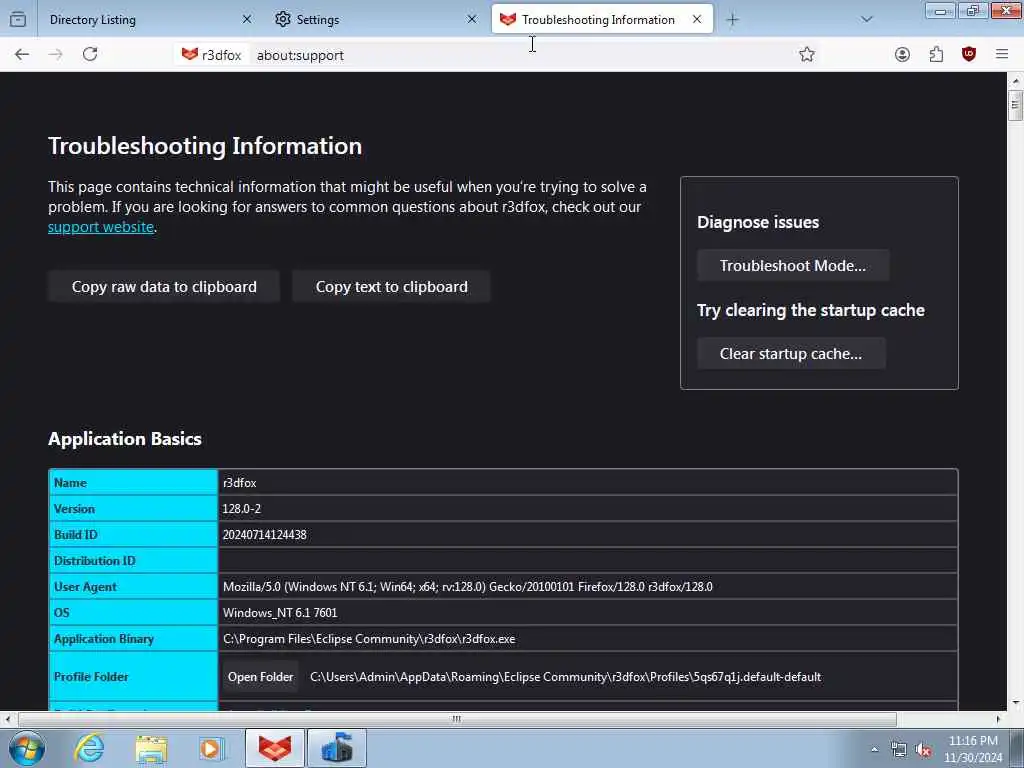Open Windows Media Player from taskbar
The width and height of the screenshot is (1024, 768).
click(x=212, y=748)
